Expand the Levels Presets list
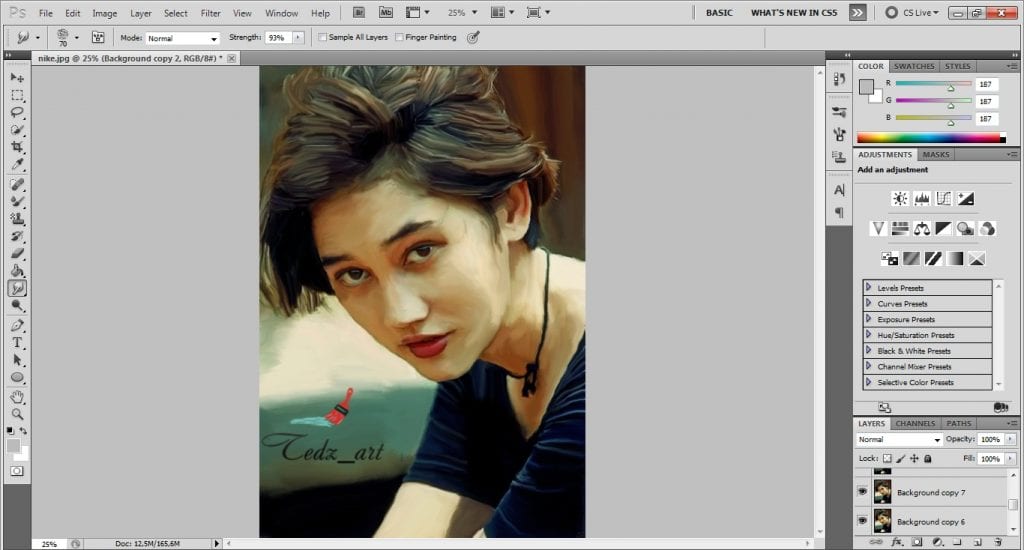 click(868, 288)
